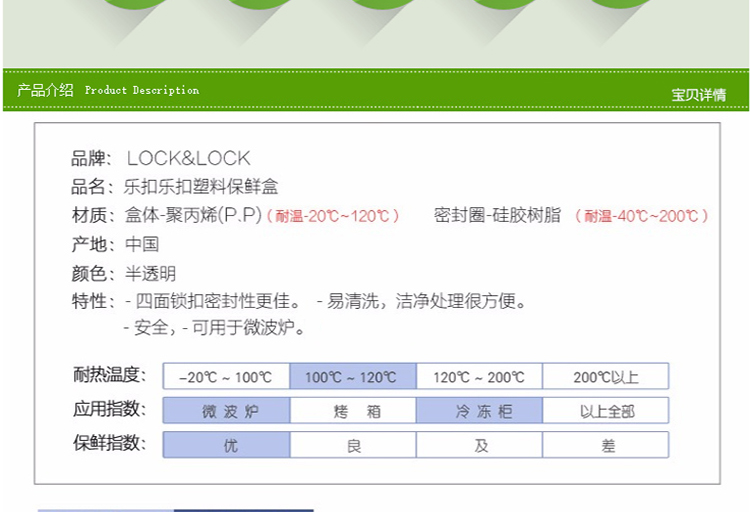Click the red 耐温-20℃~120℃ note
The image size is (750, 512).
tap(333, 216)
